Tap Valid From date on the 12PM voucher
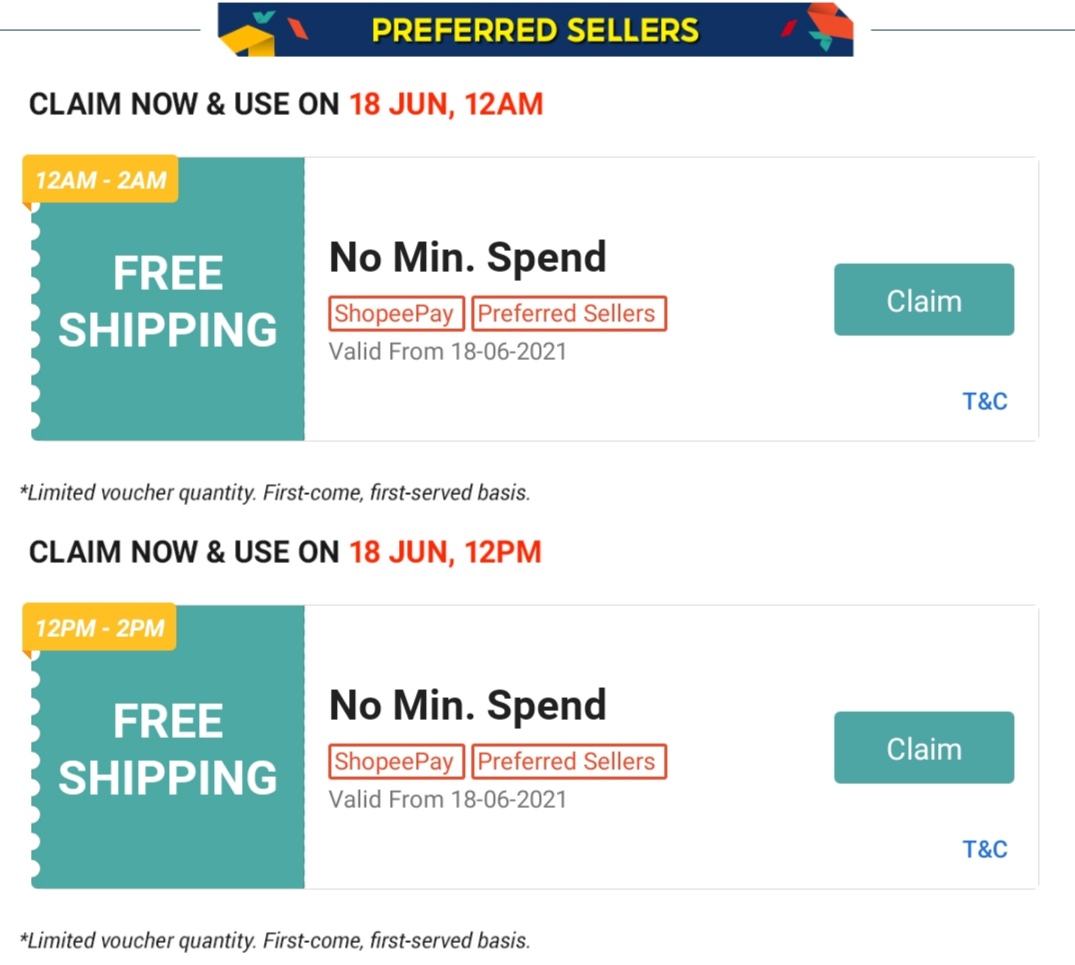The image size is (1075, 965). (447, 800)
